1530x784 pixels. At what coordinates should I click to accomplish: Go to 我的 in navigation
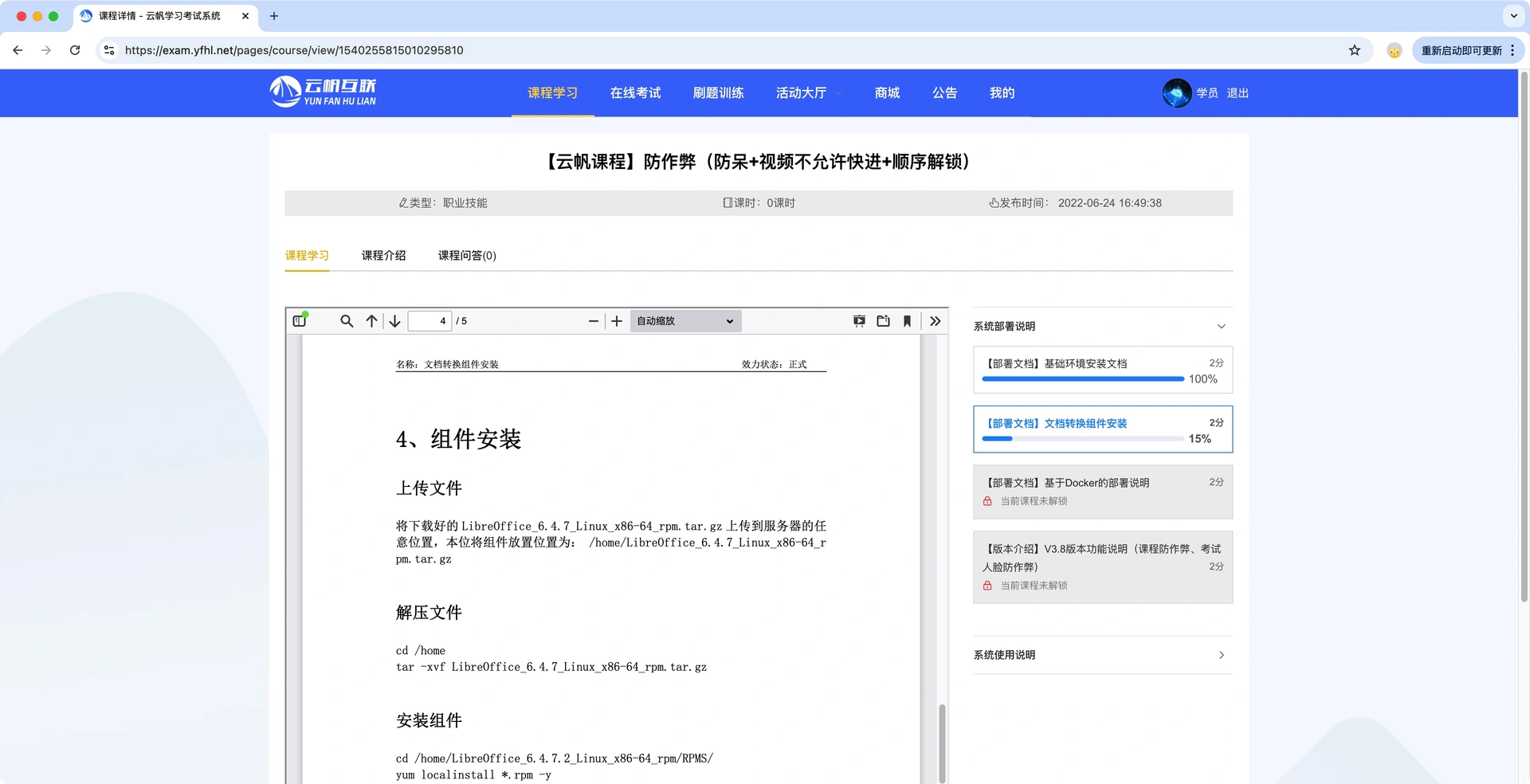[x=1002, y=93]
